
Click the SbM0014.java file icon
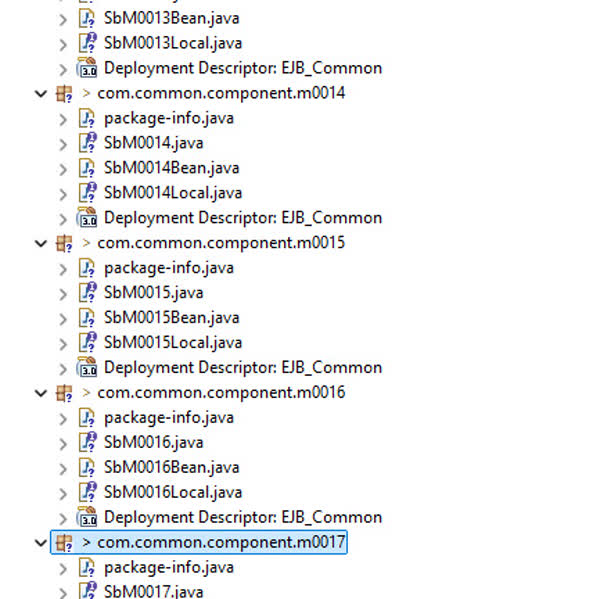coord(87,143)
